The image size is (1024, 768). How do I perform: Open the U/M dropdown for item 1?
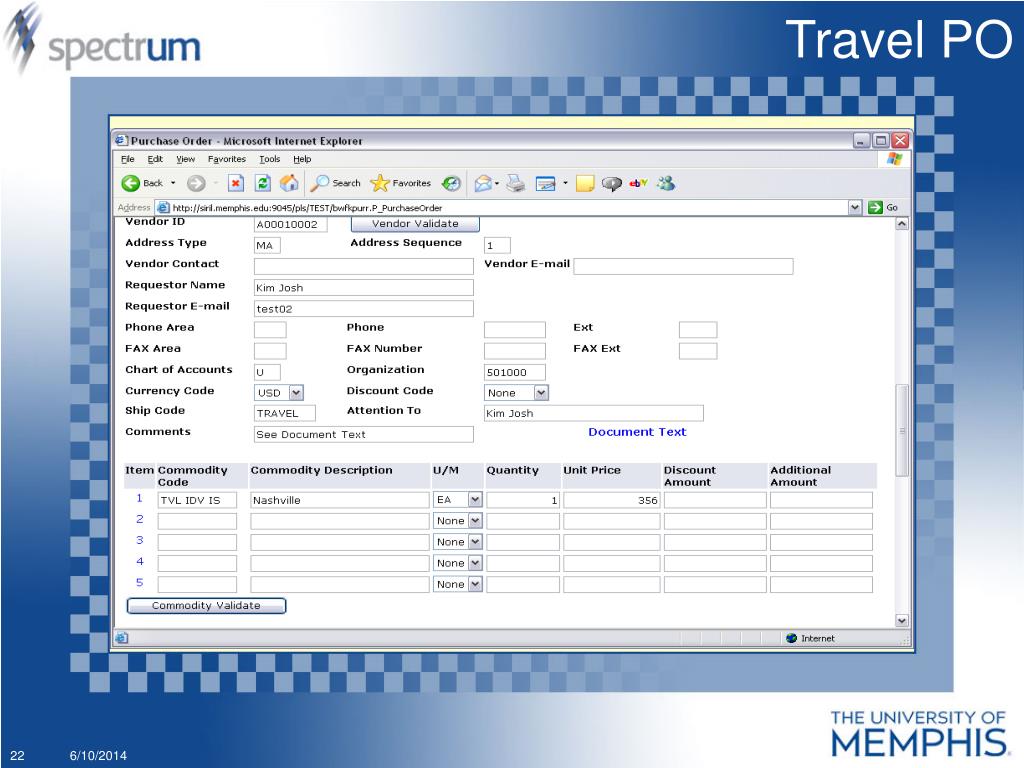(475, 500)
